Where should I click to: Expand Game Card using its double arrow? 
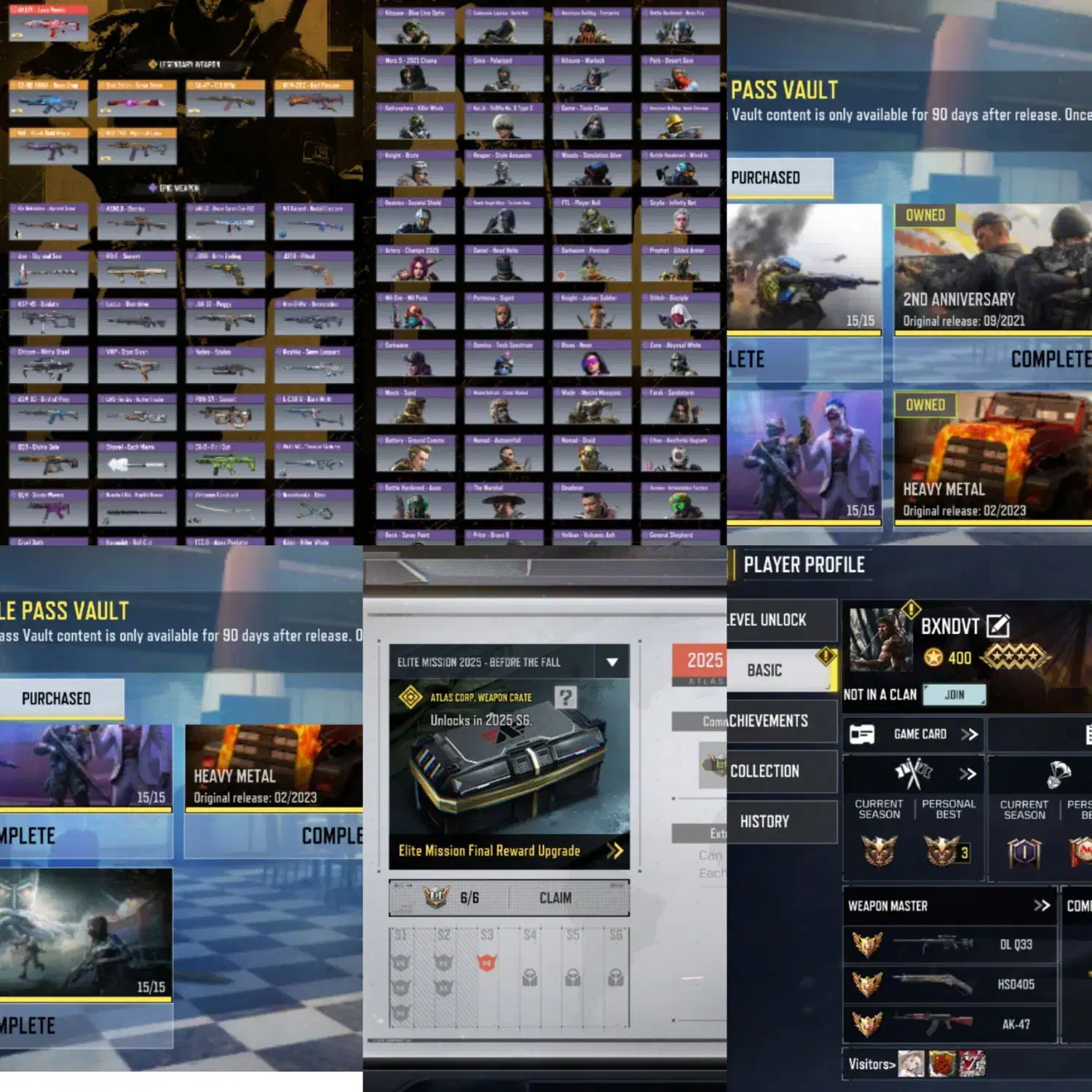pyautogui.click(x=969, y=734)
